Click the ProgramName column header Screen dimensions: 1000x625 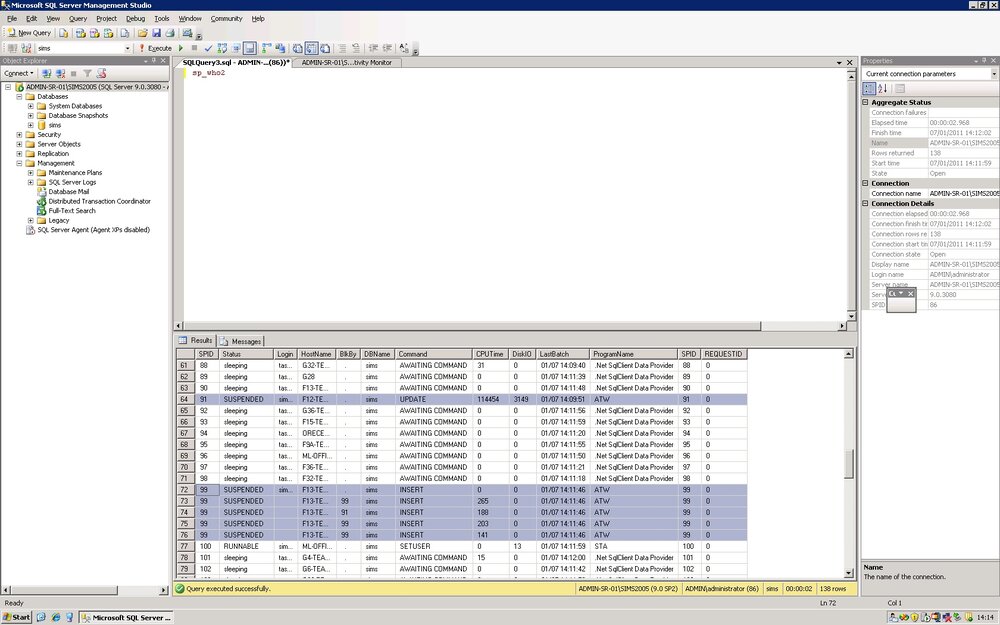pos(633,354)
